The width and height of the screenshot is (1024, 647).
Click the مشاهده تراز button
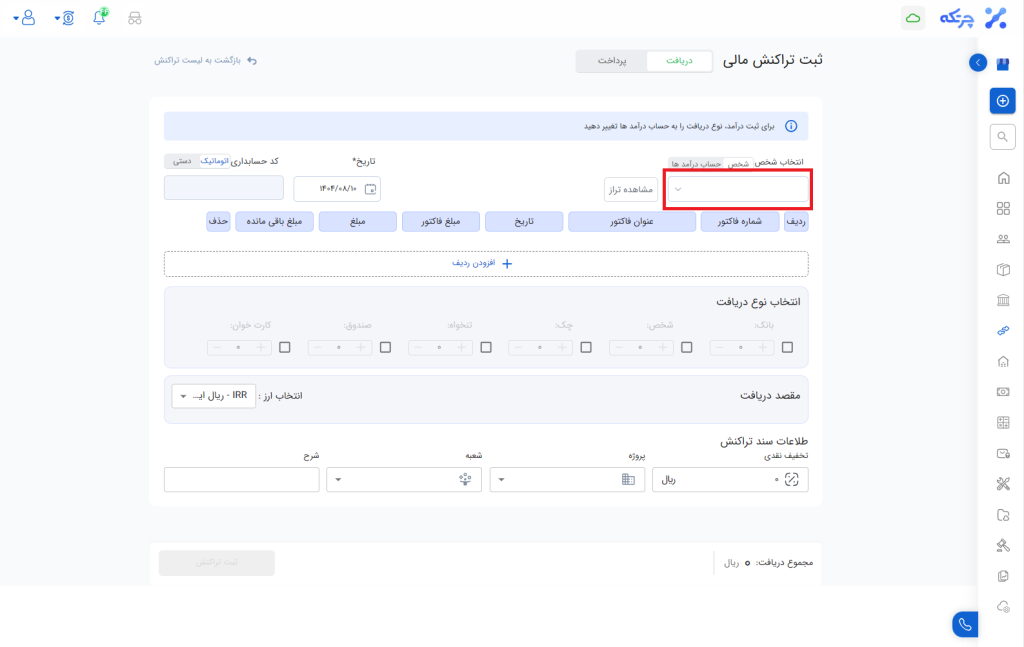coord(631,189)
